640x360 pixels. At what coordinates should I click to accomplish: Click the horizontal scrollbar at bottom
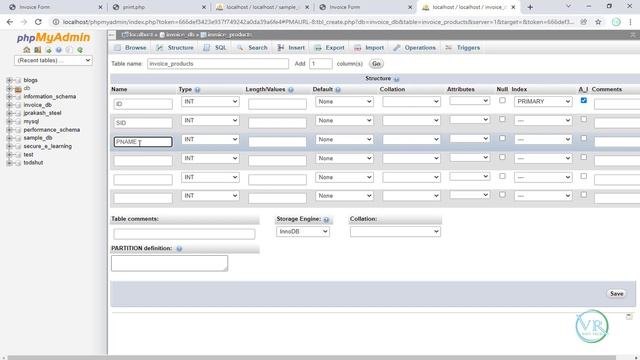pyautogui.click(x=311, y=358)
